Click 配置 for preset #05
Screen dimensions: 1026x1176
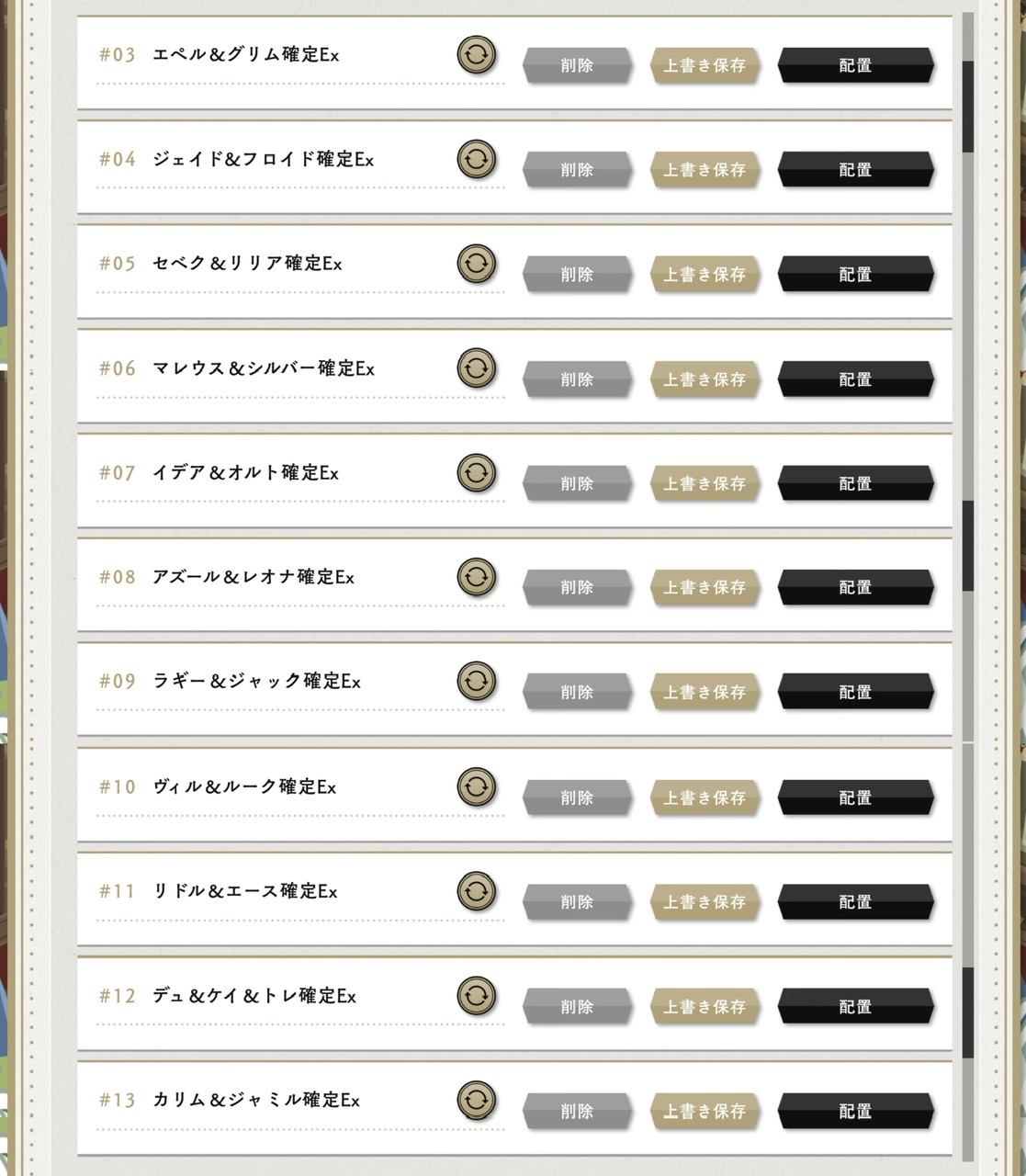[855, 274]
